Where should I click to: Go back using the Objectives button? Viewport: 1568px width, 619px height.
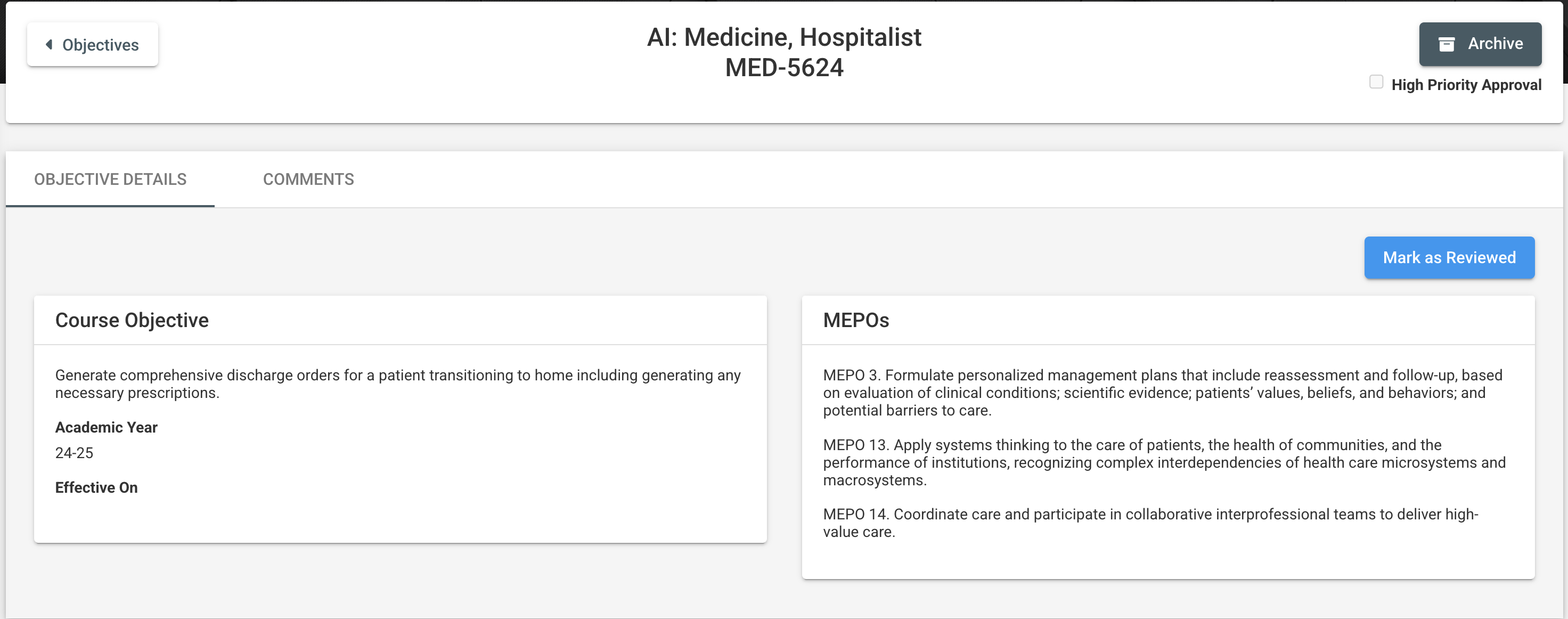point(93,44)
